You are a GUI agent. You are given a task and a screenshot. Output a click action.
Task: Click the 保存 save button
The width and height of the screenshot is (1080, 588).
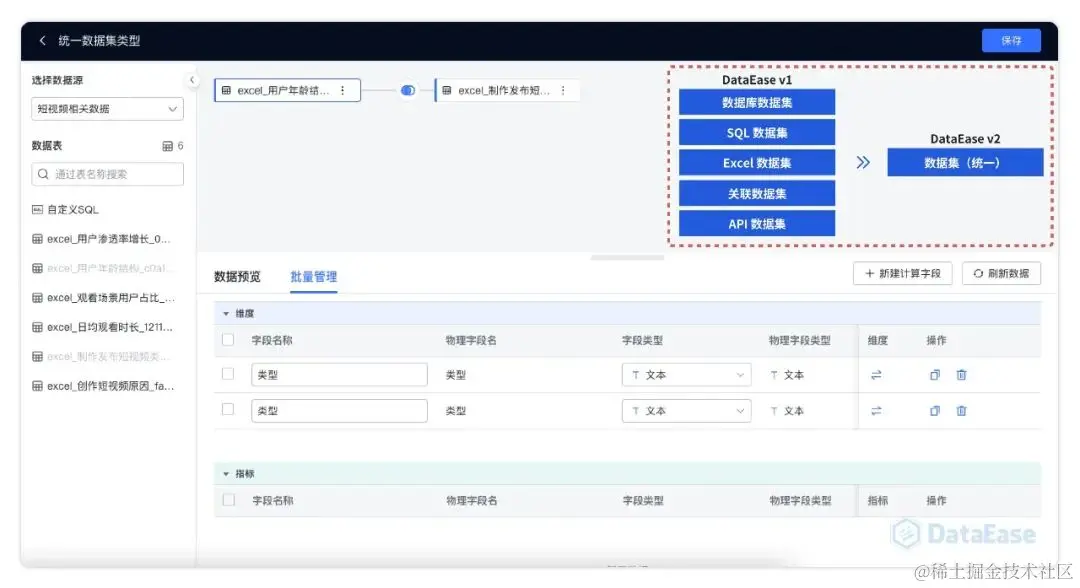coord(1010,41)
